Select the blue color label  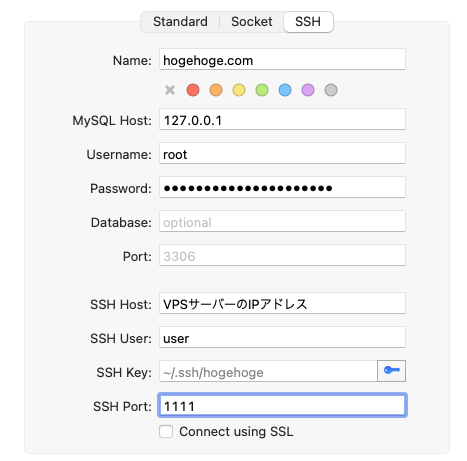[x=285, y=90]
